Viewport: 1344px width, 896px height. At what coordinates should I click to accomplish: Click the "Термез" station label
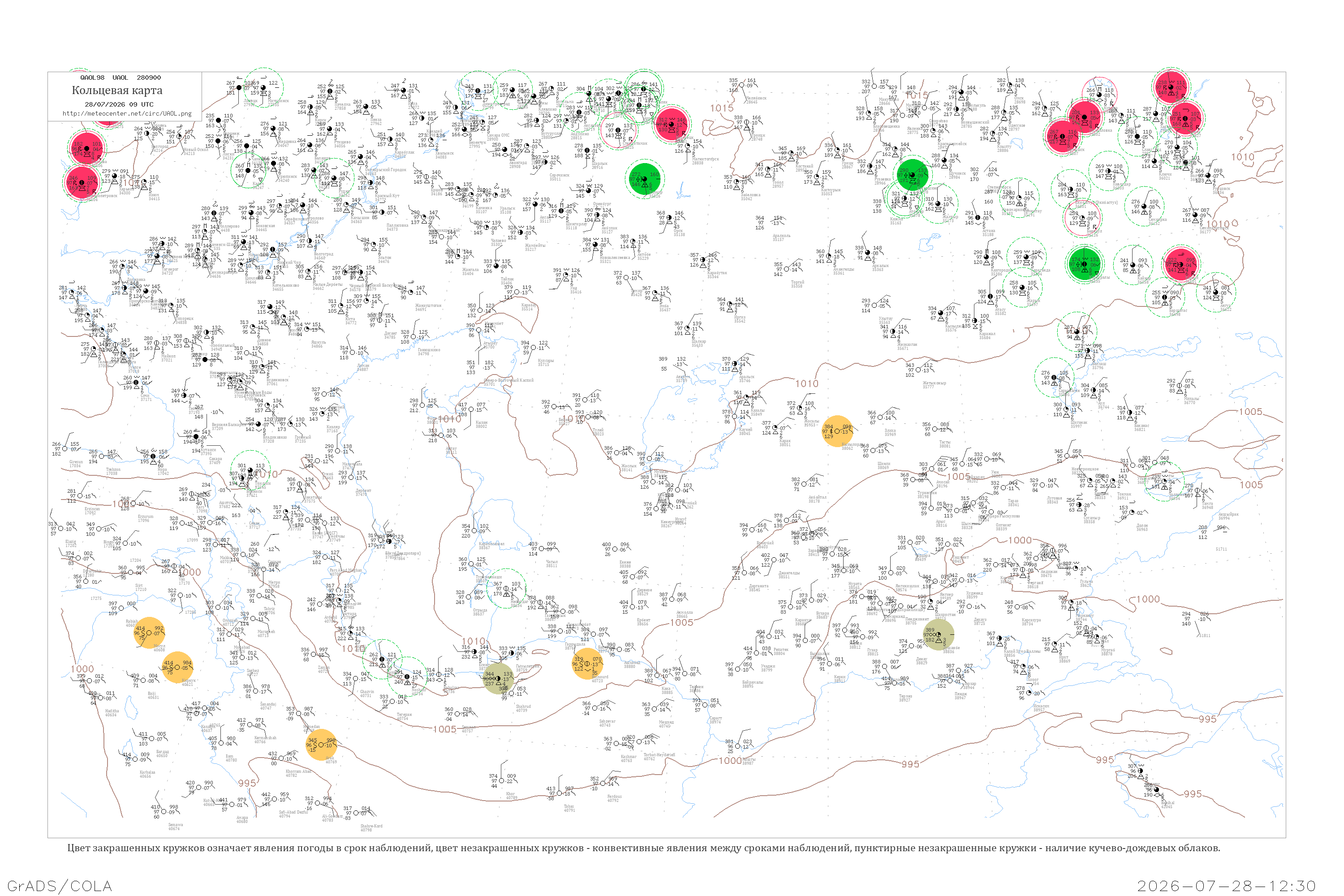(x=905, y=697)
